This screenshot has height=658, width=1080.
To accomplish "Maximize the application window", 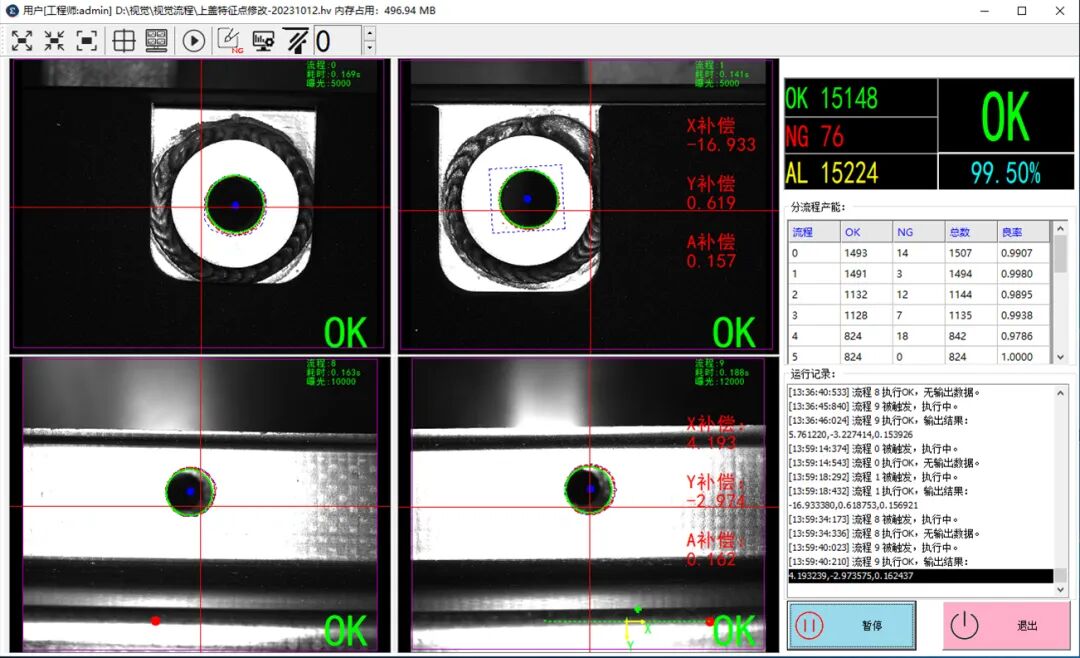I will [1022, 10].
